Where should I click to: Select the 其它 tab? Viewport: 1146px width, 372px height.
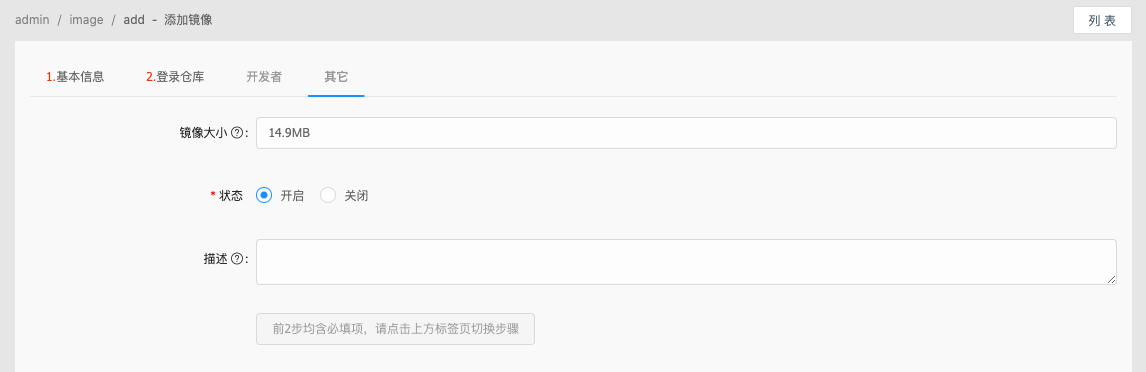point(336,77)
